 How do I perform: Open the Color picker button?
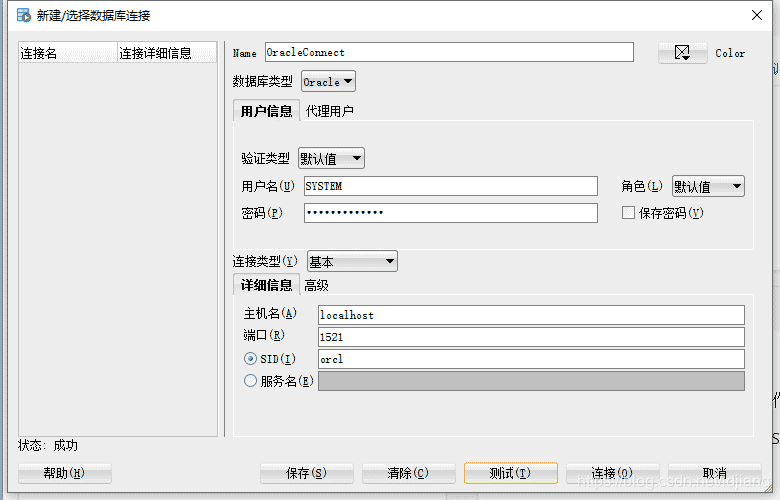pyautogui.click(x=682, y=53)
